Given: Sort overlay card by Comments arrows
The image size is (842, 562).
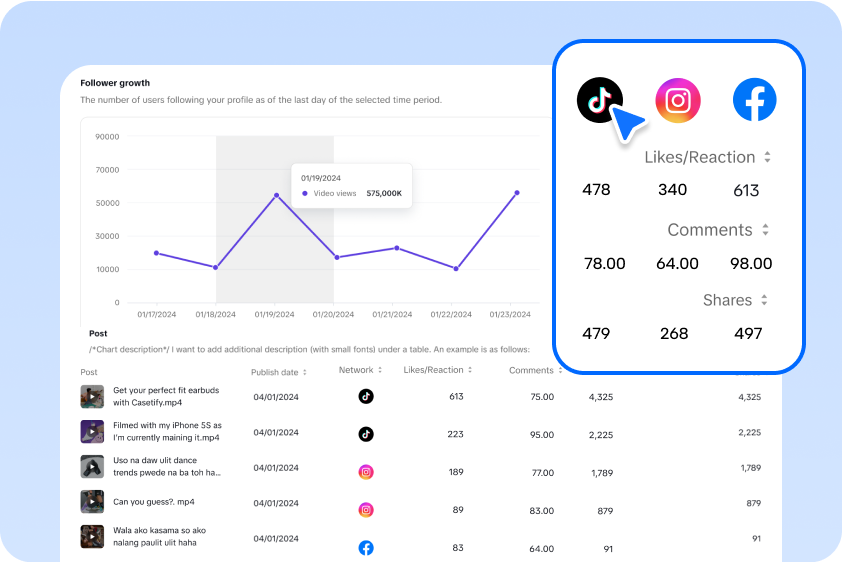Looking at the screenshot, I should pyautogui.click(x=765, y=230).
